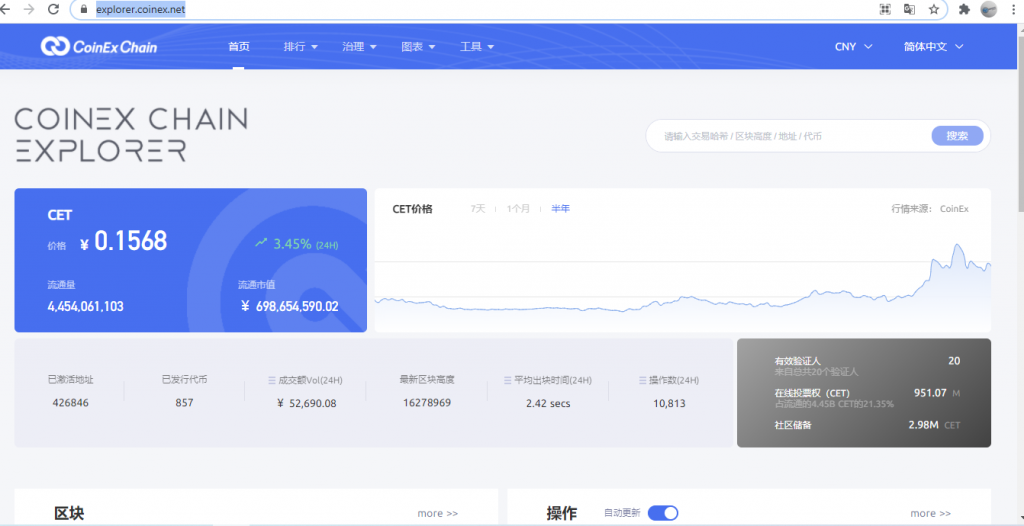Open the 治理 governance menu
This screenshot has height=526, width=1024.
click(x=359, y=47)
